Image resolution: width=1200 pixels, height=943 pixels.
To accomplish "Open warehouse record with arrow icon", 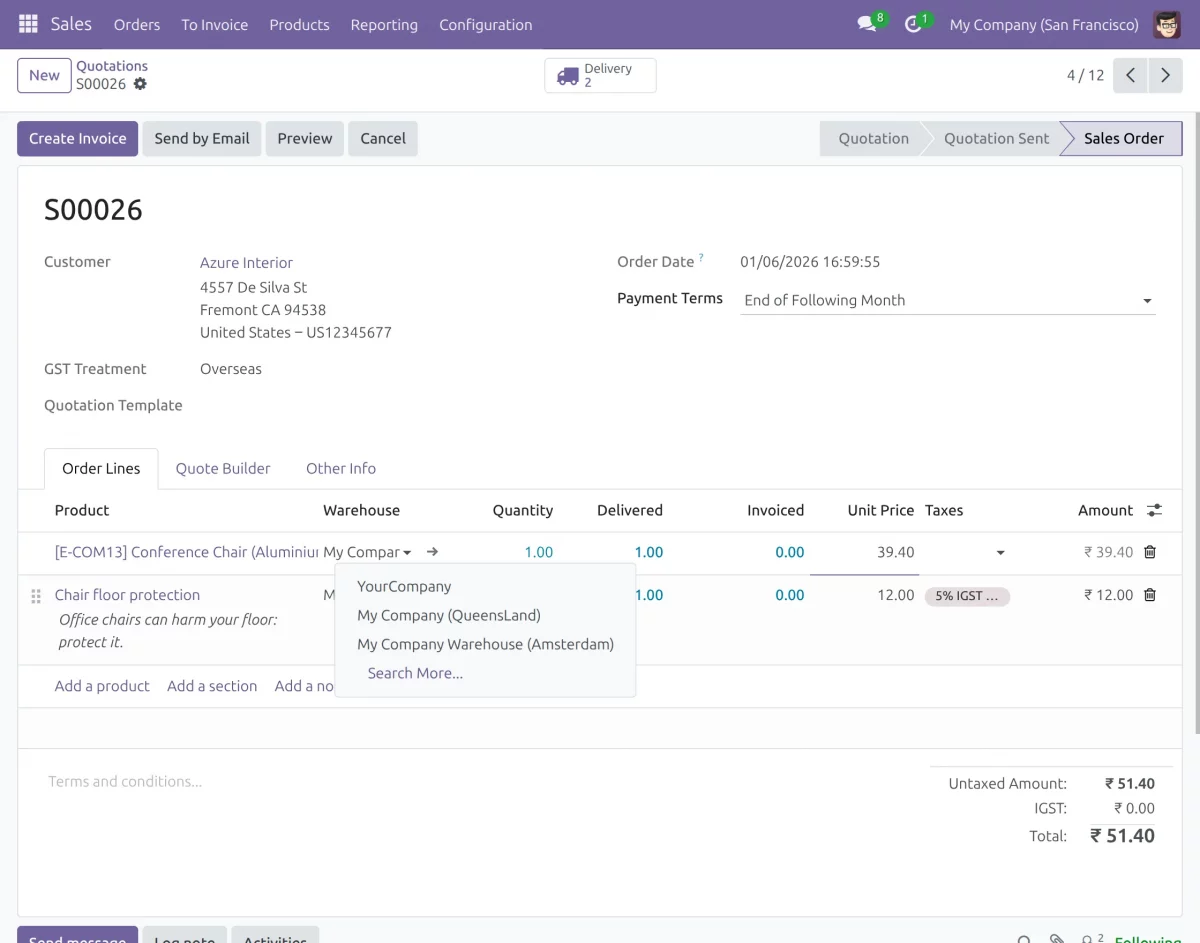I will tap(432, 552).
